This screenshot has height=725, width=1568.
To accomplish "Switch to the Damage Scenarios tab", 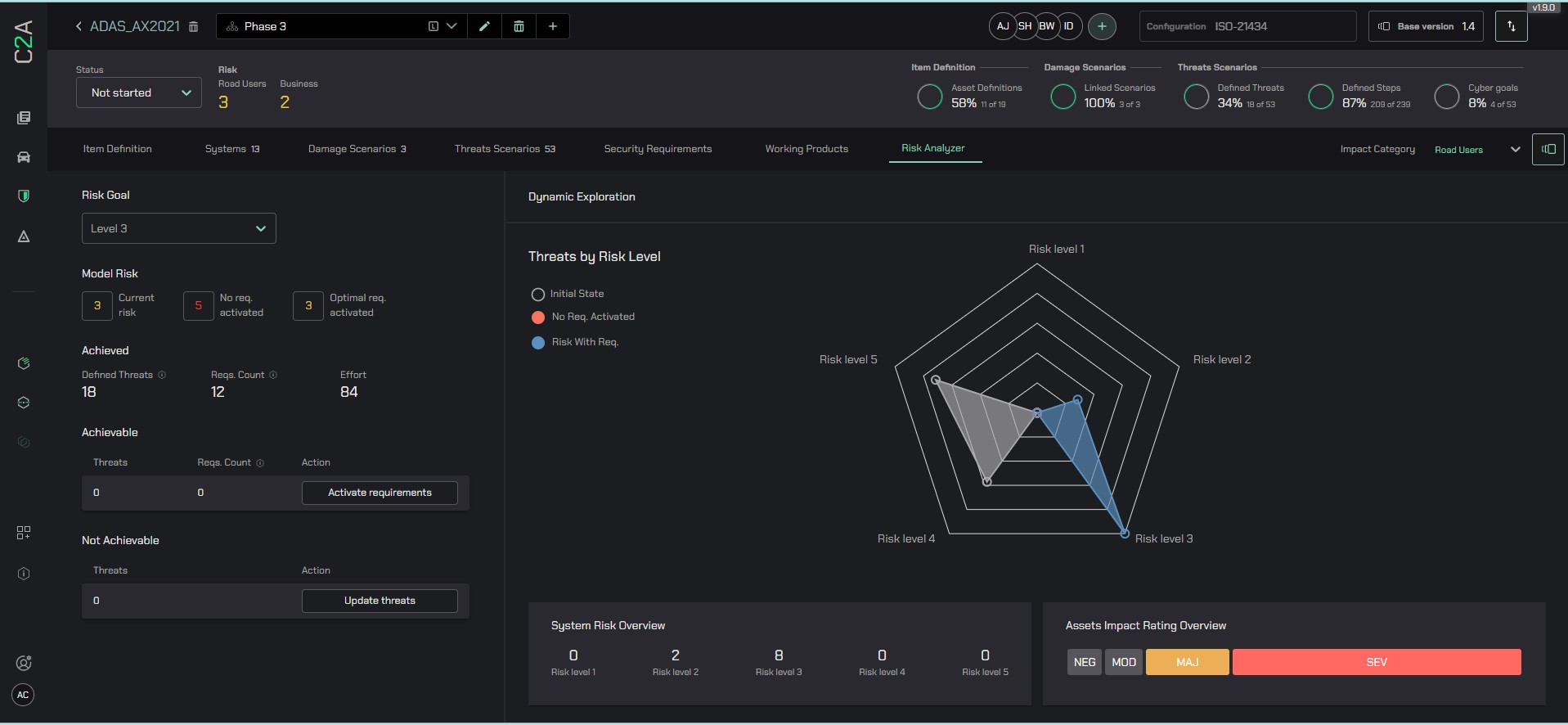I will [x=357, y=149].
